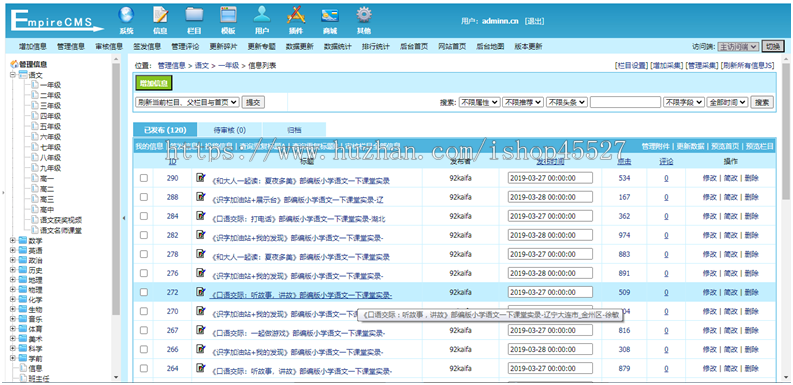
Task: Click the edit icon in row ID 290
Action: pos(201,178)
